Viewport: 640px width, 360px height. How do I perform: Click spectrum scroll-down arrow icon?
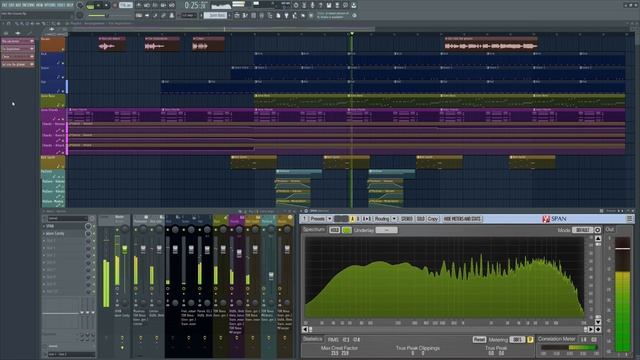[598, 322]
